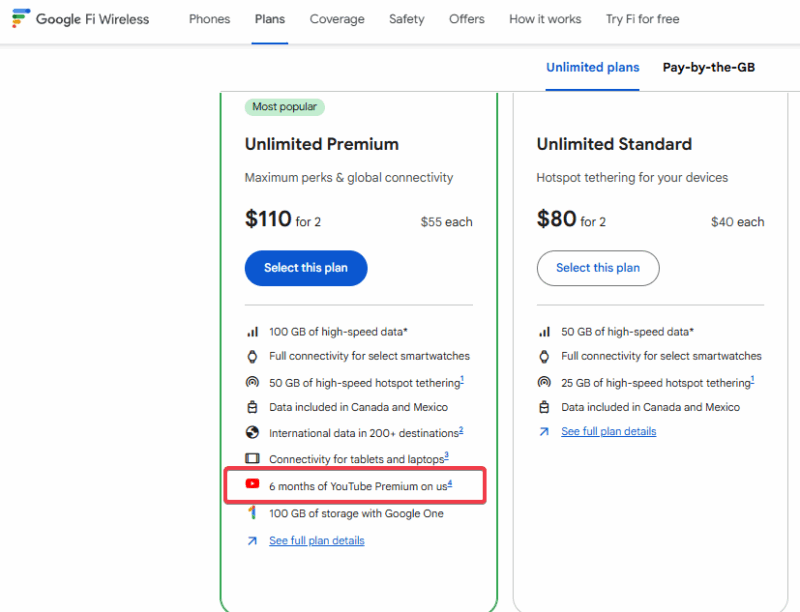Viewport: 800px width, 612px height.
Task: Click the external-link arrow beside Standard plan details
Action: [545, 431]
